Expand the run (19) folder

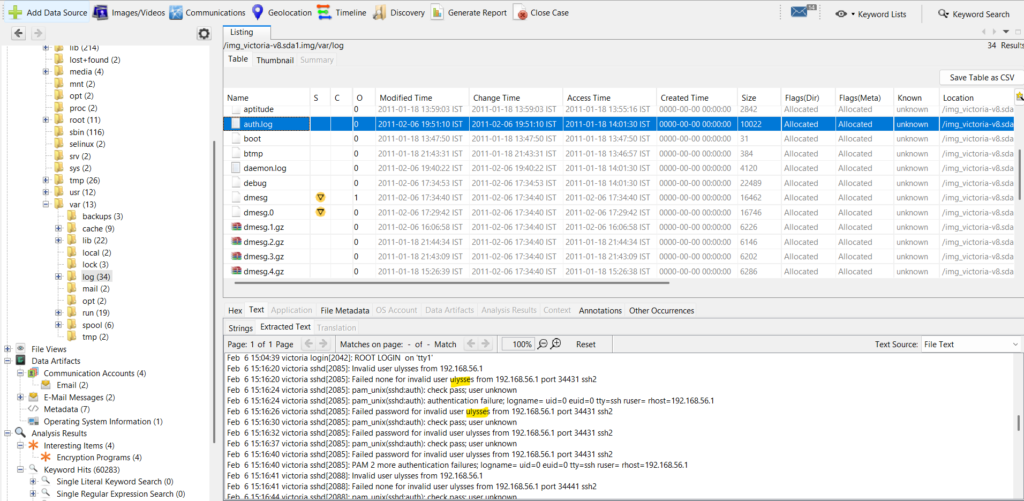[58, 313]
